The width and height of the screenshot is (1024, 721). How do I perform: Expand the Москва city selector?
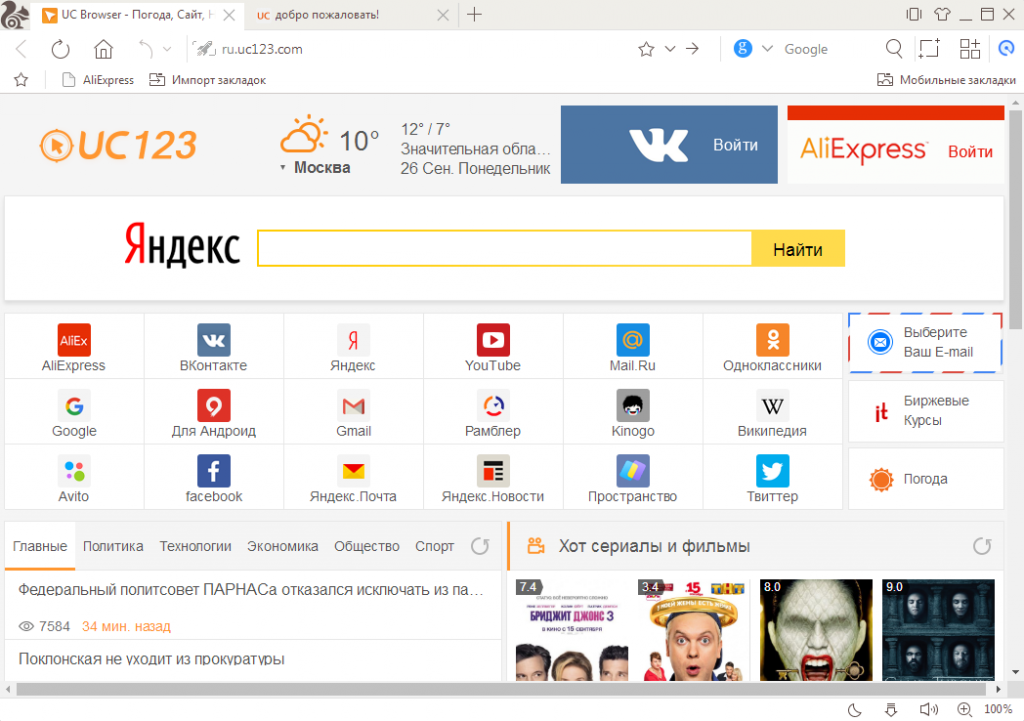click(x=316, y=168)
